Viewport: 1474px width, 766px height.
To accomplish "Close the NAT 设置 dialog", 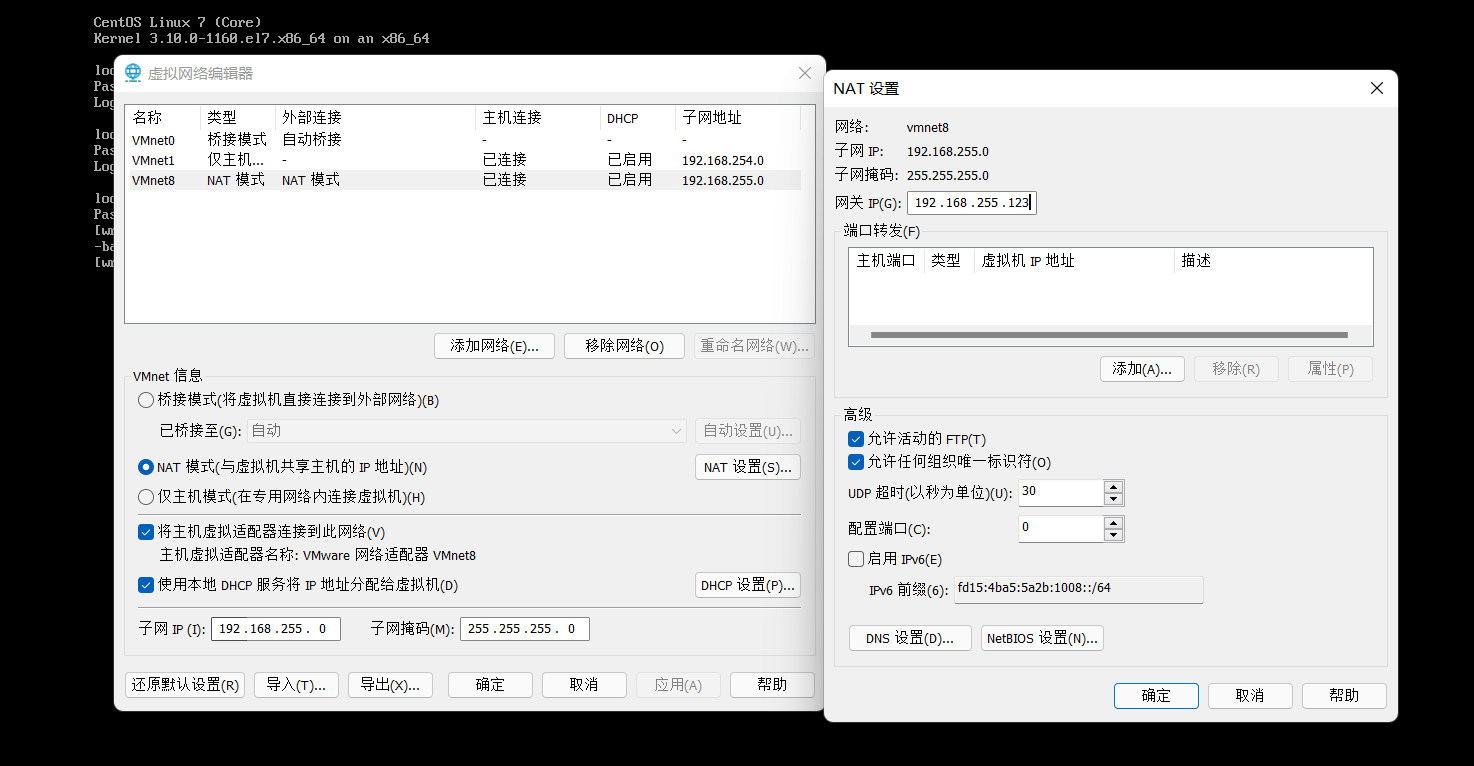I will (1376, 88).
